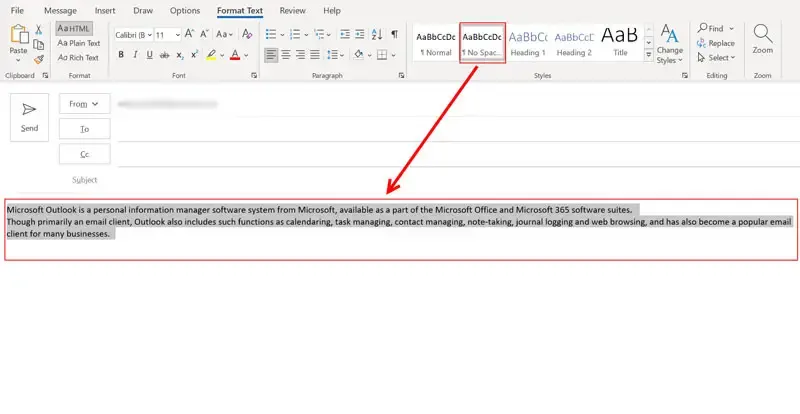This screenshot has width=800, height=414.
Task: Toggle bold formatting
Action: (121, 55)
